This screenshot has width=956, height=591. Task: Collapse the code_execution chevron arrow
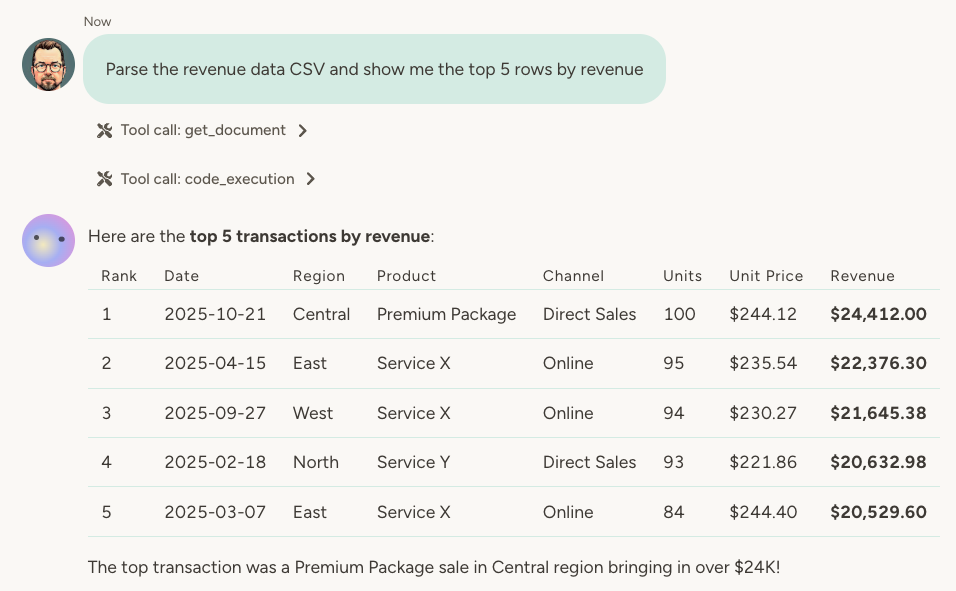click(x=310, y=179)
